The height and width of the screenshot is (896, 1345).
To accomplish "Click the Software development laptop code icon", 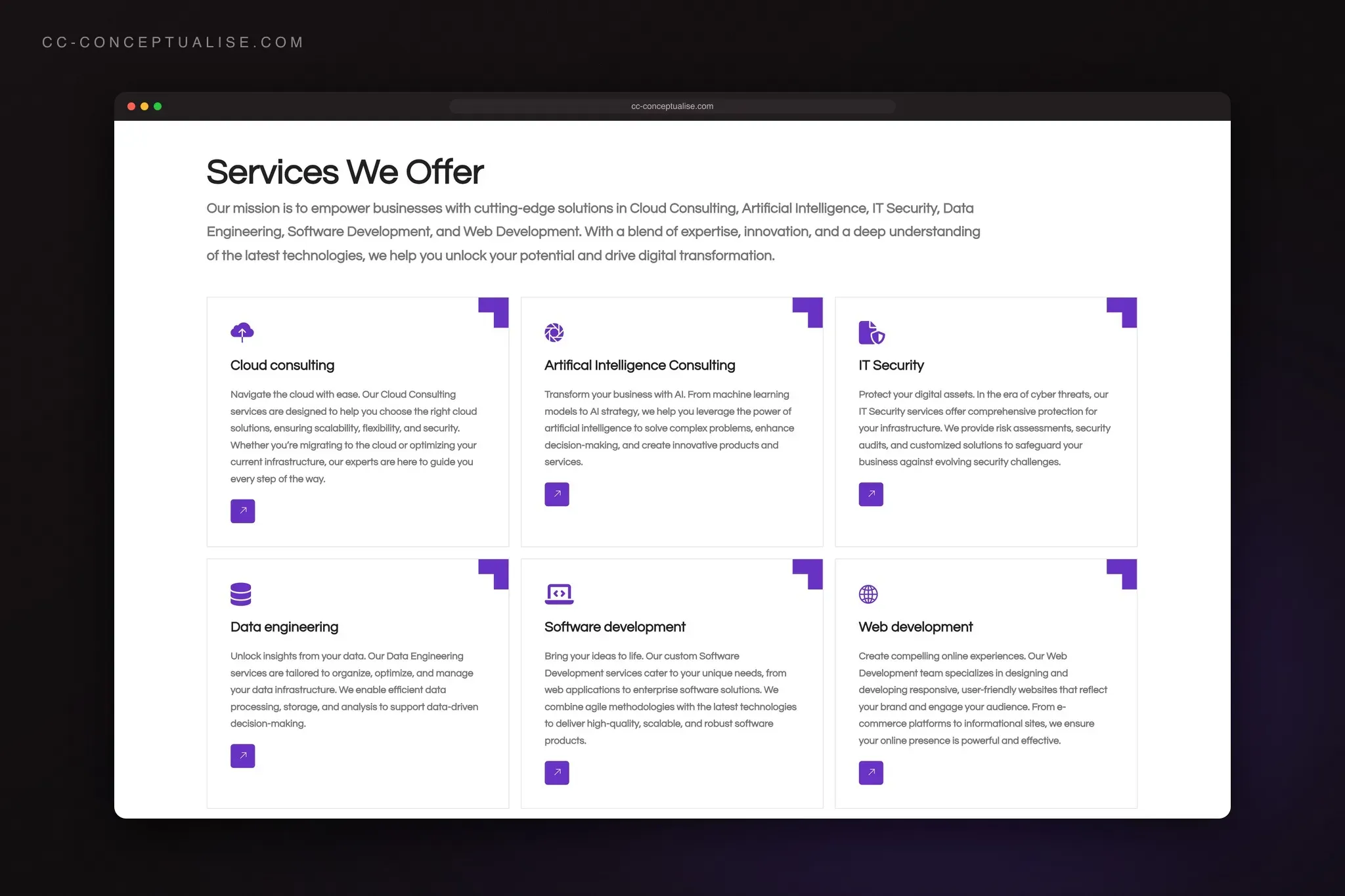I will [x=559, y=594].
